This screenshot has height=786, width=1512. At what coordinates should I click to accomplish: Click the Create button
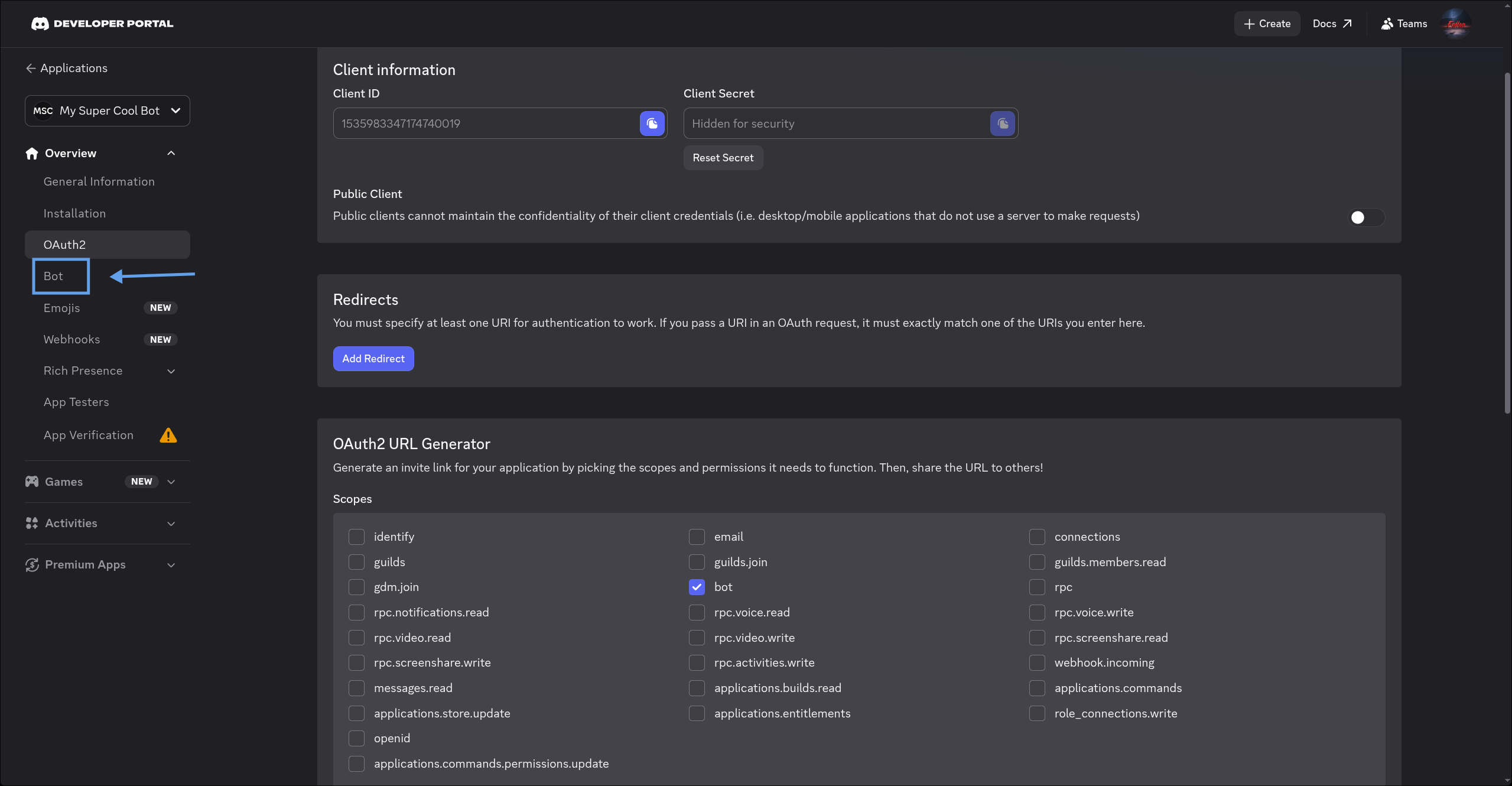point(1267,24)
